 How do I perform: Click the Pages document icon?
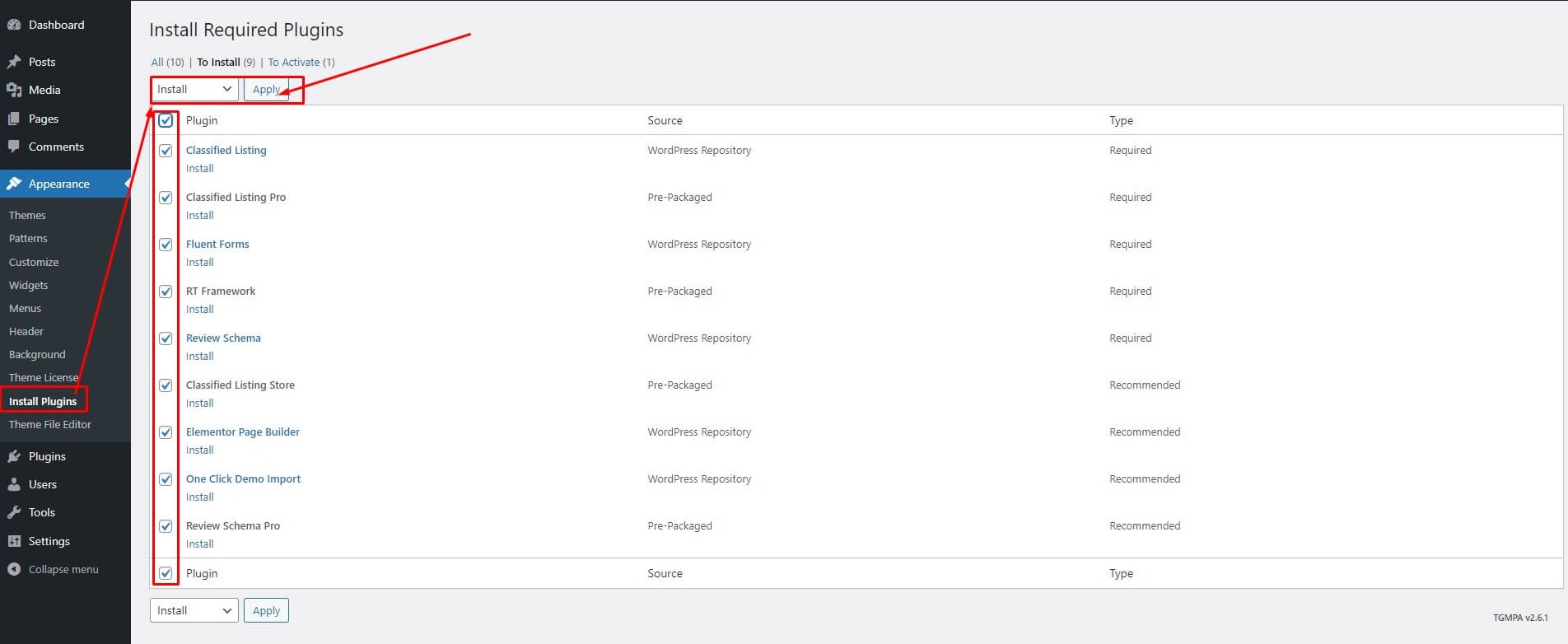click(x=14, y=119)
